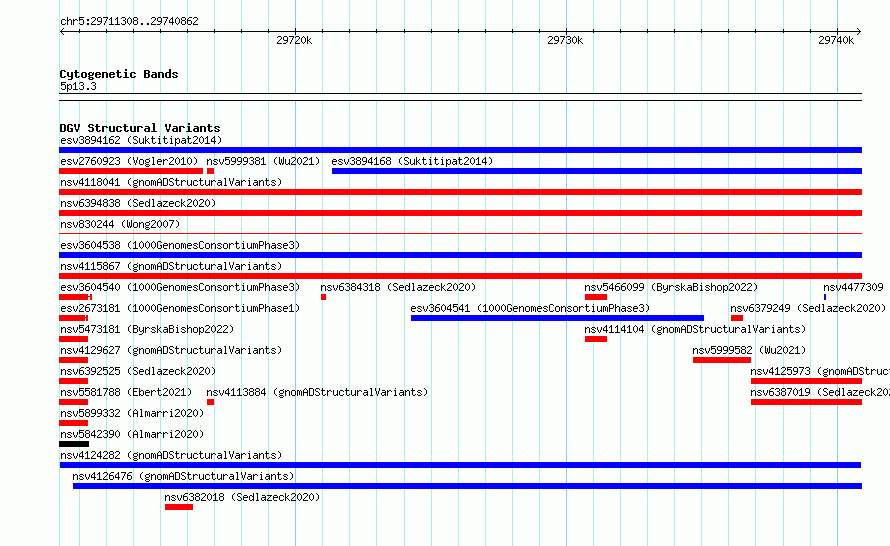890x546 pixels.
Task: Select the red bar under nsv6387019
Action: coord(807,402)
